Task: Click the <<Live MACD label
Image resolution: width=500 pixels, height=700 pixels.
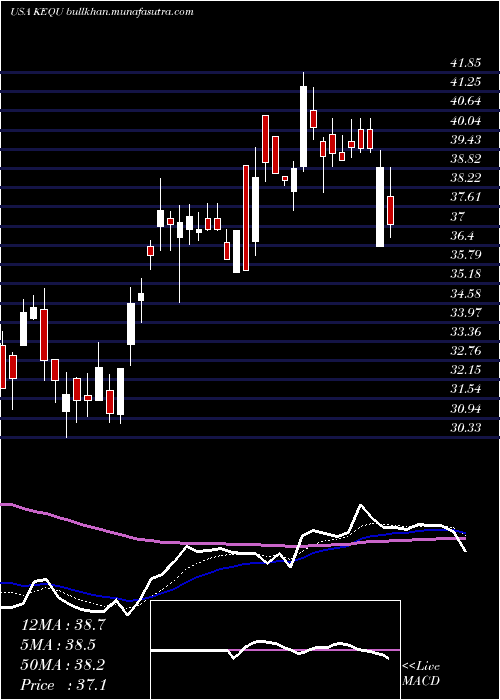Action: click(421, 674)
